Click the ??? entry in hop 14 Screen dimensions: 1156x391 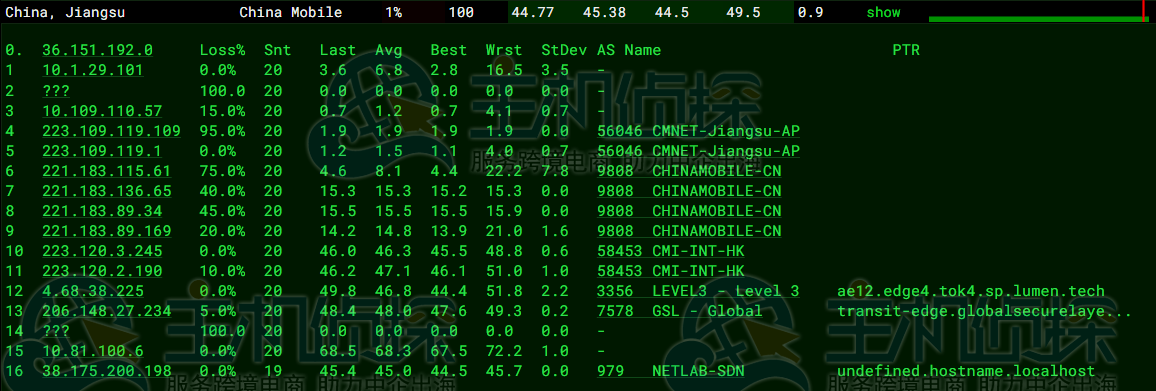[x=56, y=331]
